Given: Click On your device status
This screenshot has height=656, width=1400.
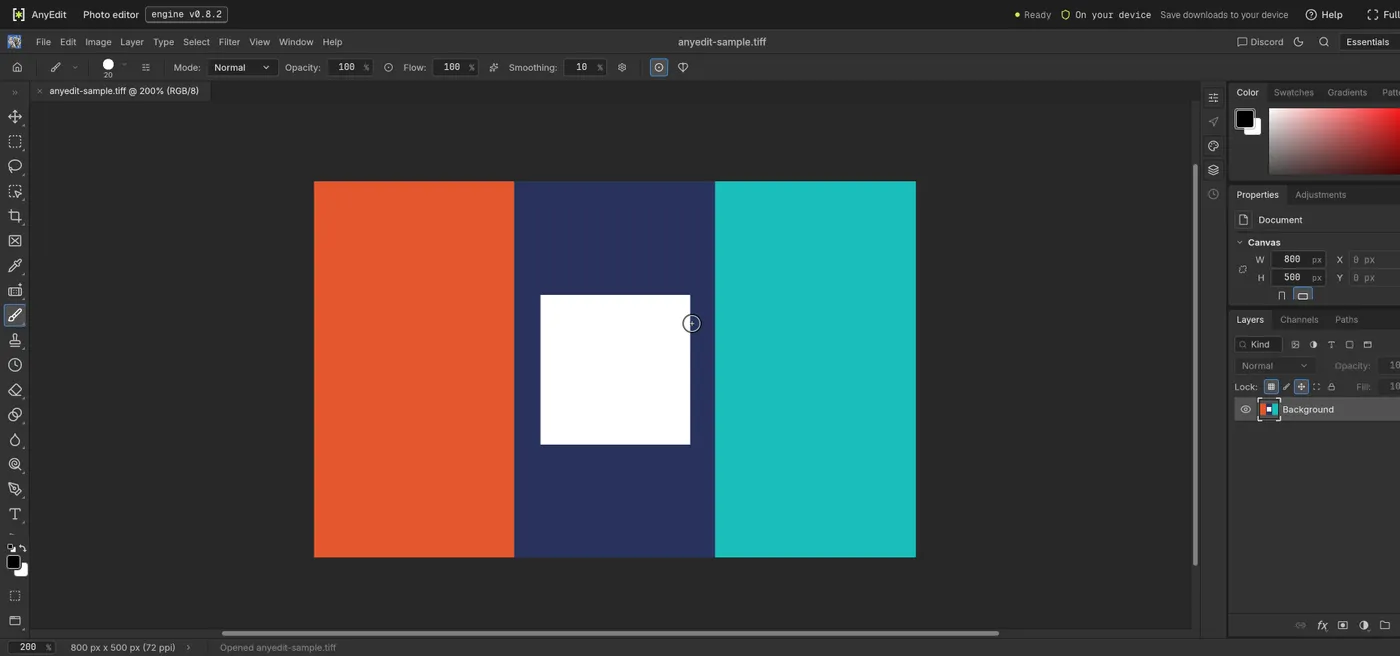Looking at the screenshot, I should click(1106, 15).
